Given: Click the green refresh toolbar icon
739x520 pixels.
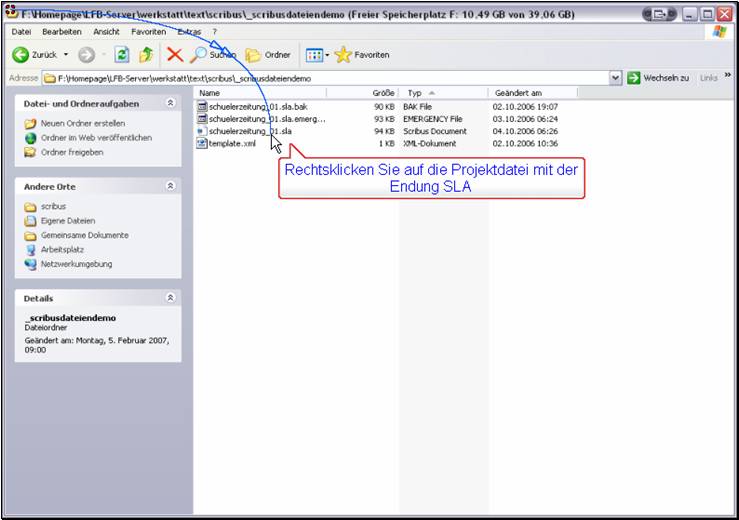Looking at the screenshot, I should point(122,55).
